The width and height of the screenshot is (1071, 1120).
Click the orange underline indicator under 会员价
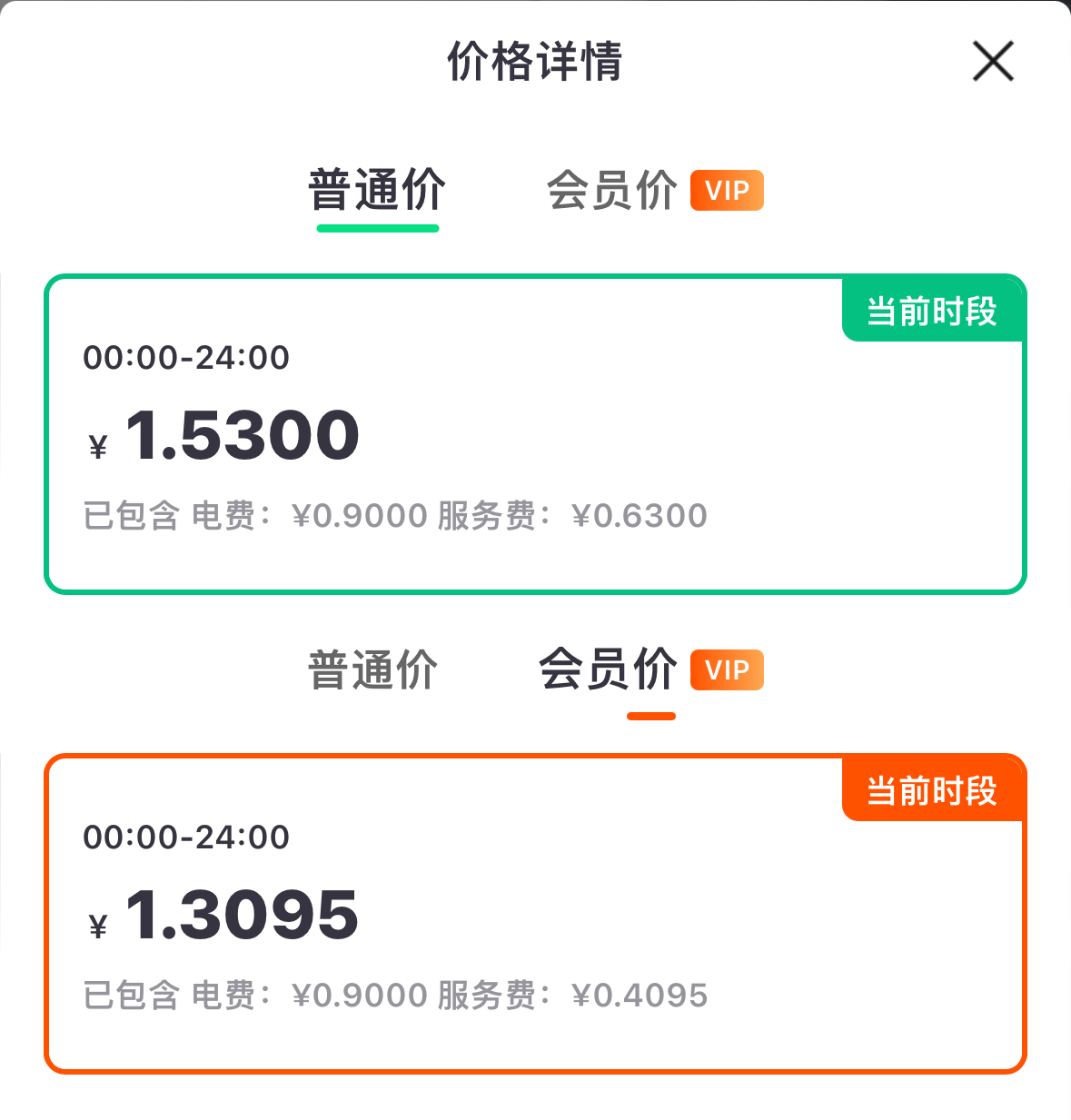(651, 716)
